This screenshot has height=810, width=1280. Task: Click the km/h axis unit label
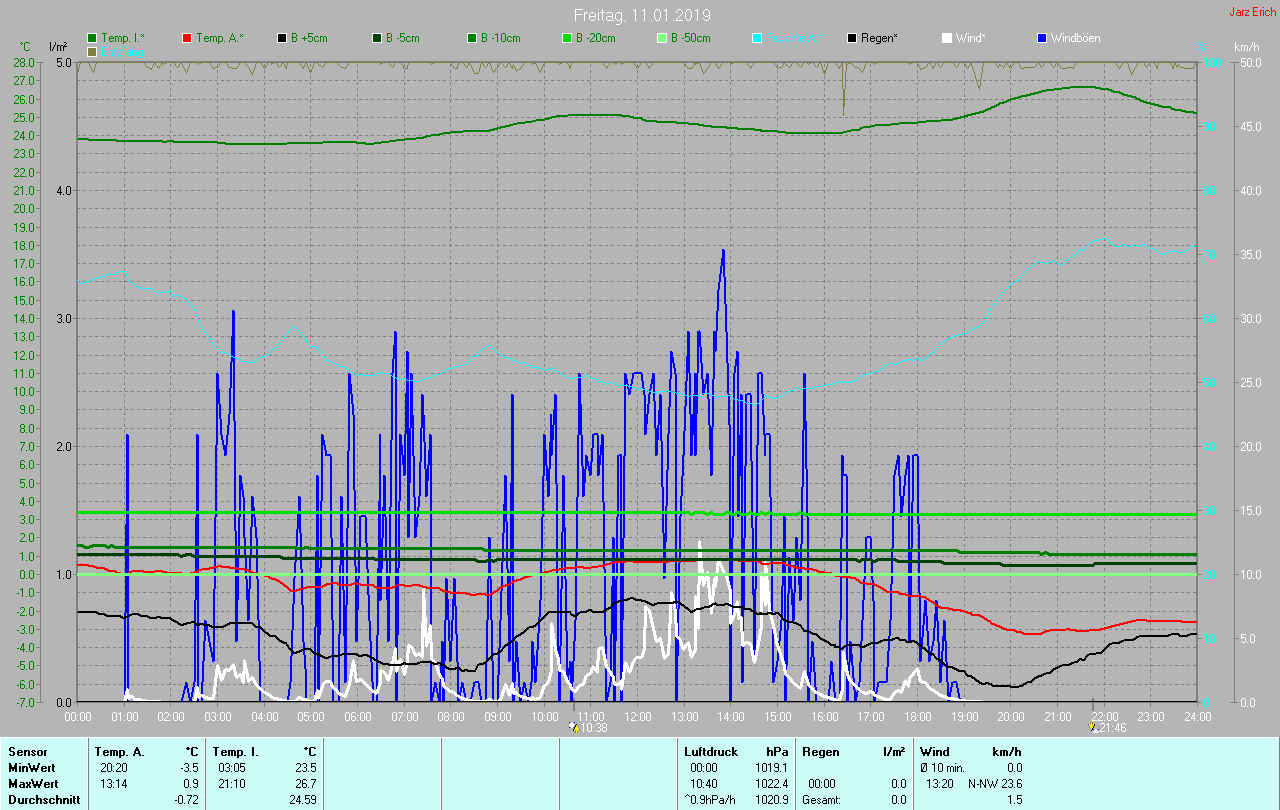point(1246,47)
